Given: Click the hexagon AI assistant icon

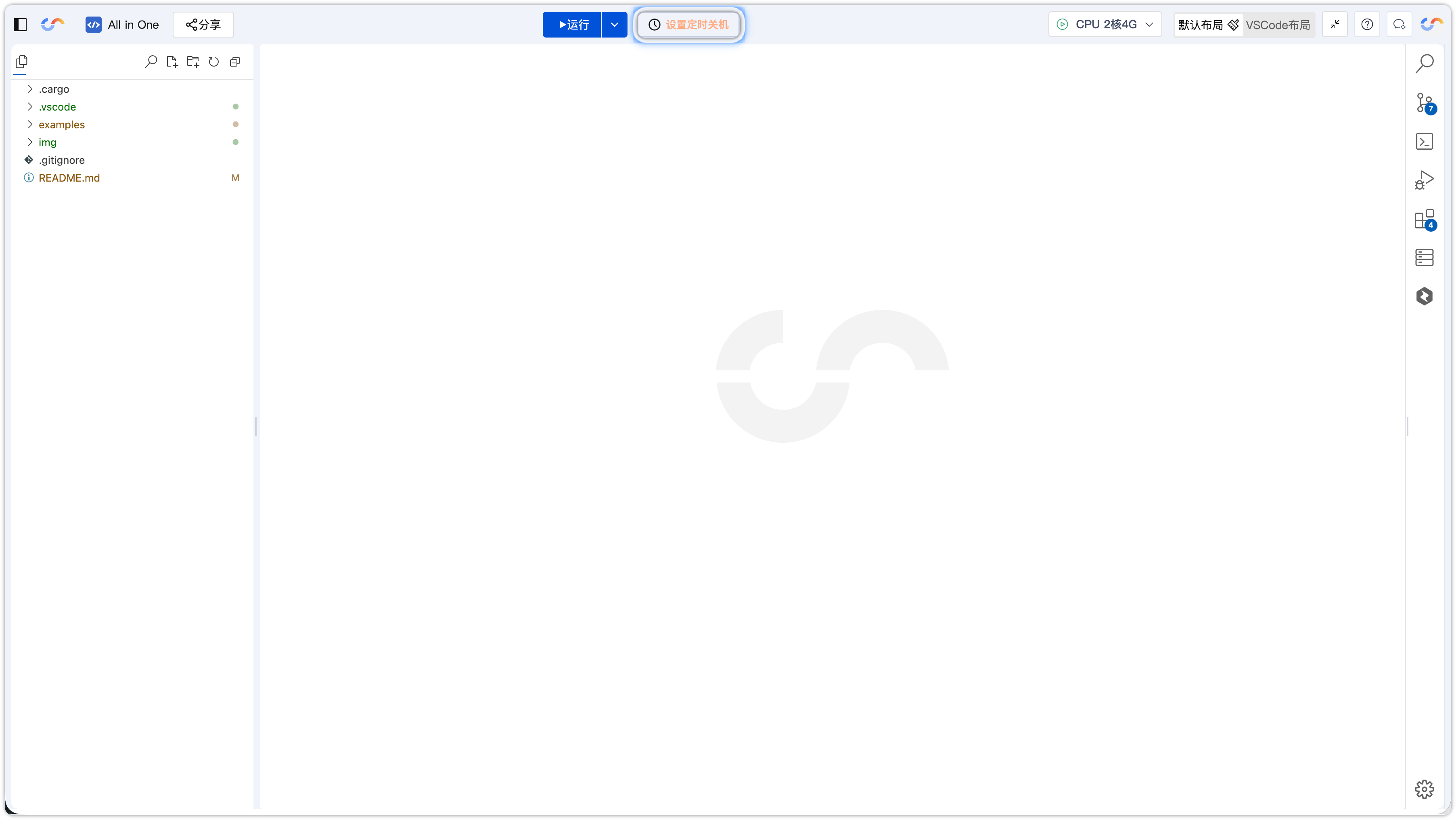Looking at the screenshot, I should tap(1425, 296).
